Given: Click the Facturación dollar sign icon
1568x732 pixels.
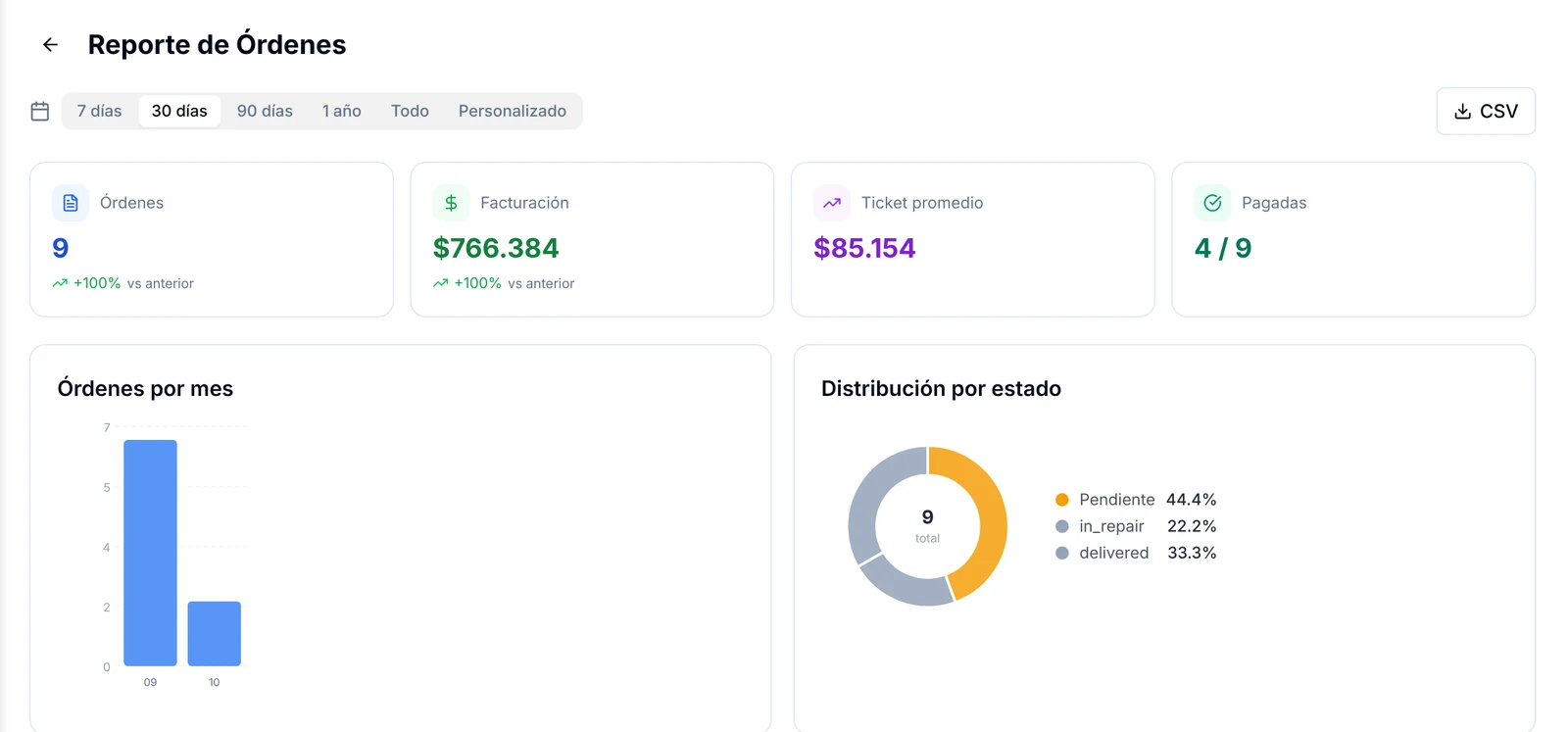Looking at the screenshot, I should 451,203.
